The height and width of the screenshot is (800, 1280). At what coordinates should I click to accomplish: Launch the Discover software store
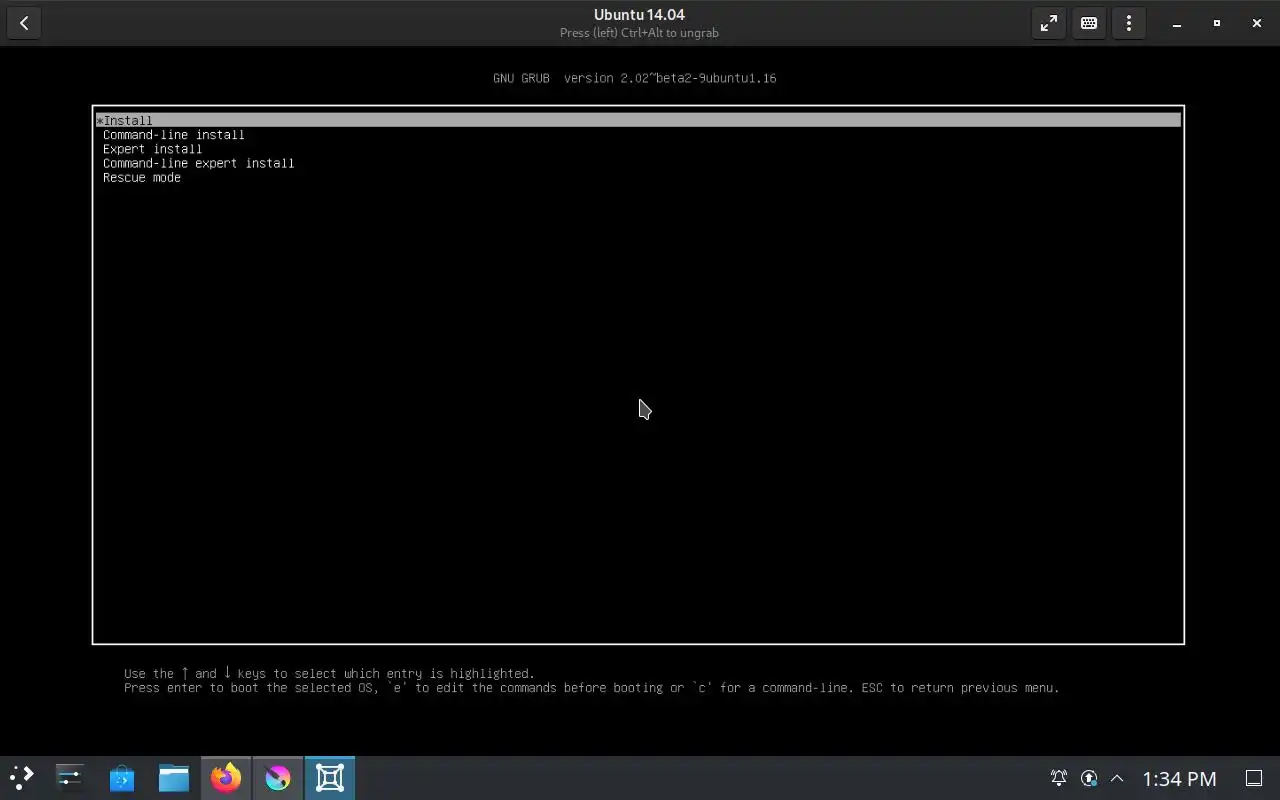(122, 778)
